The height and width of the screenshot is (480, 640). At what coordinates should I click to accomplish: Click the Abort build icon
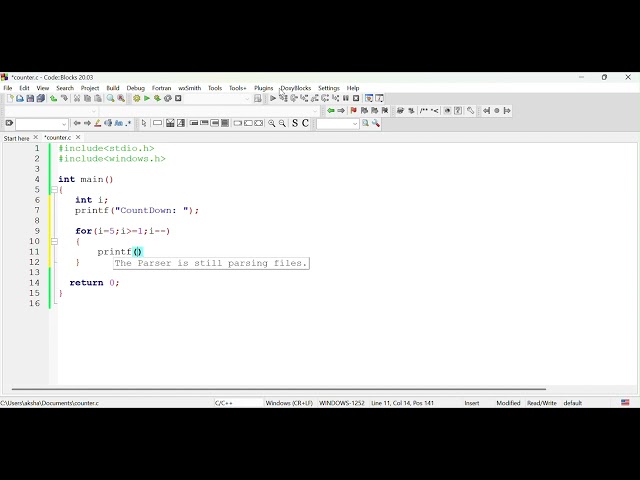(178, 98)
